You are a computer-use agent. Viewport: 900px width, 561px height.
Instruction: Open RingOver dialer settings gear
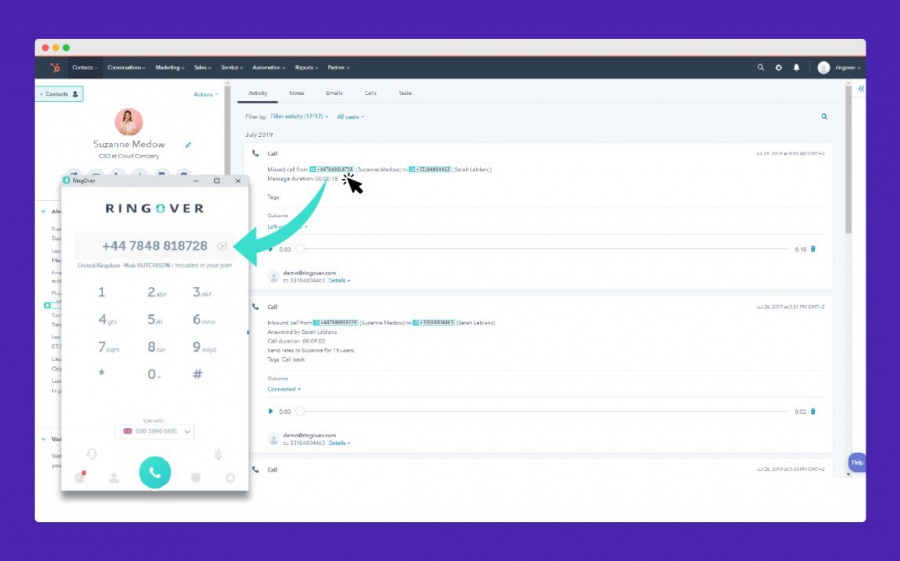click(230, 478)
